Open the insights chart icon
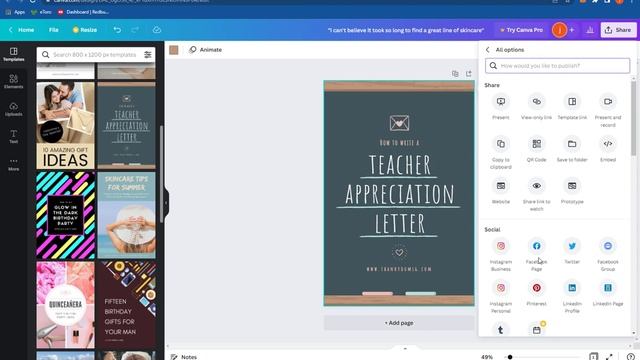The image size is (640, 360). coord(590,30)
